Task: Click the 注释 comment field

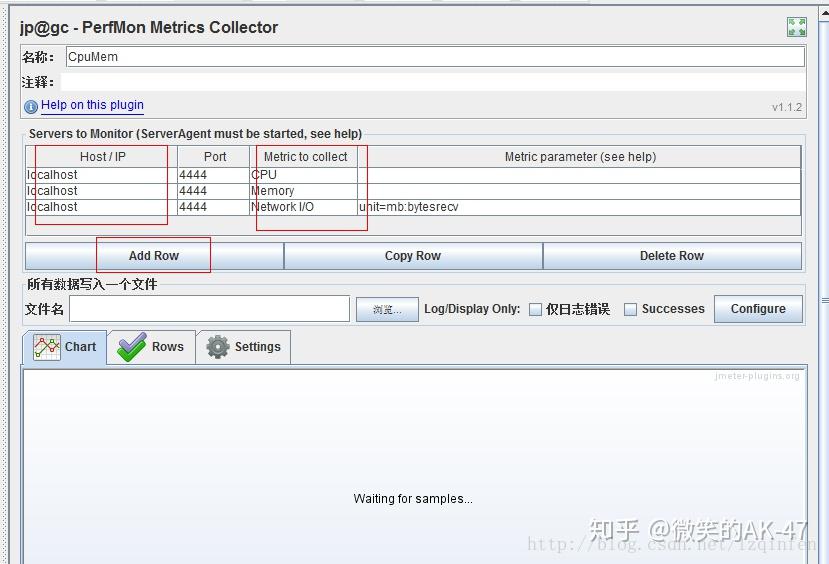Action: click(433, 82)
